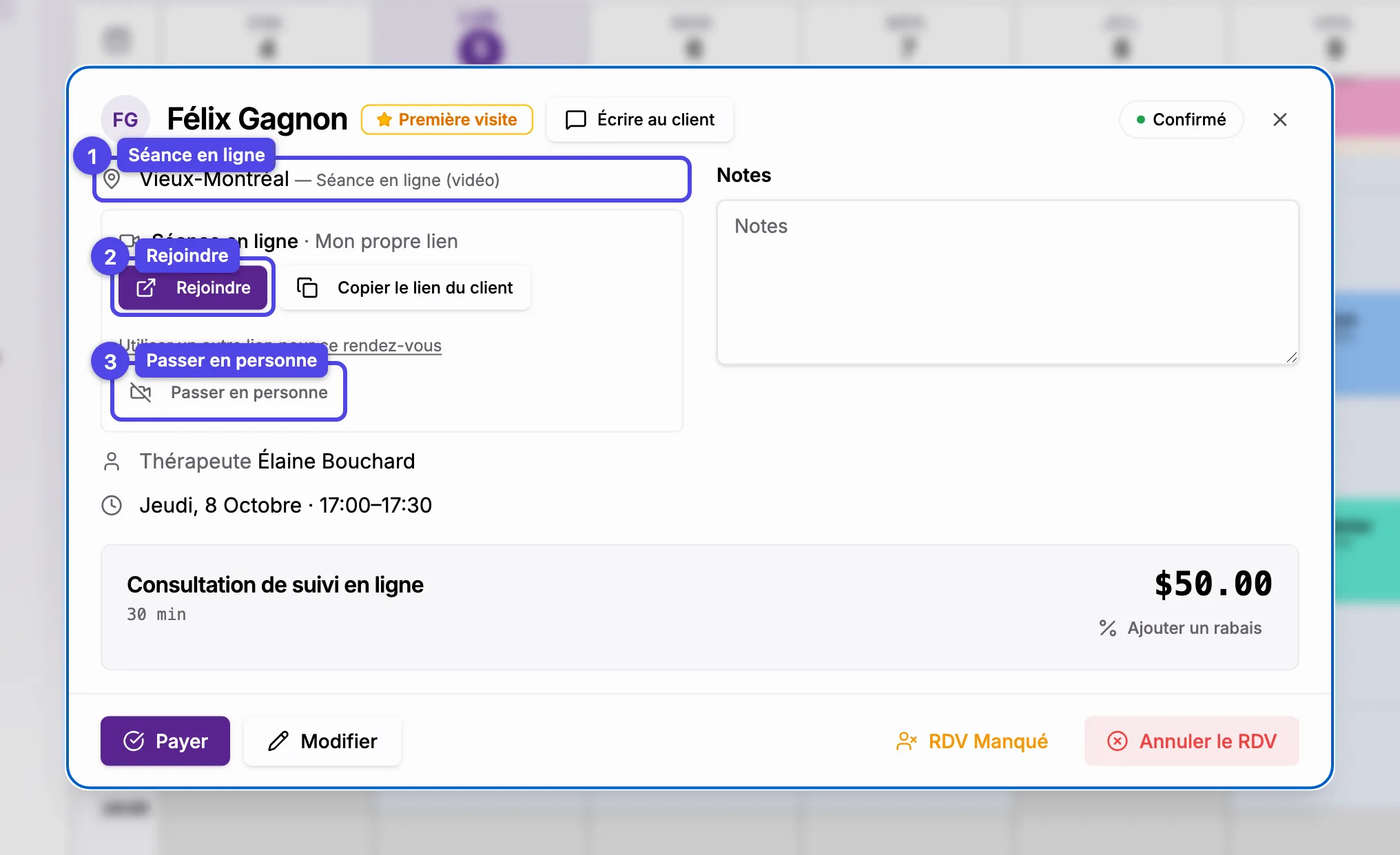Viewport: 1400px width, 855px height.
Task: Click the Payer button
Action: point(165,741)
